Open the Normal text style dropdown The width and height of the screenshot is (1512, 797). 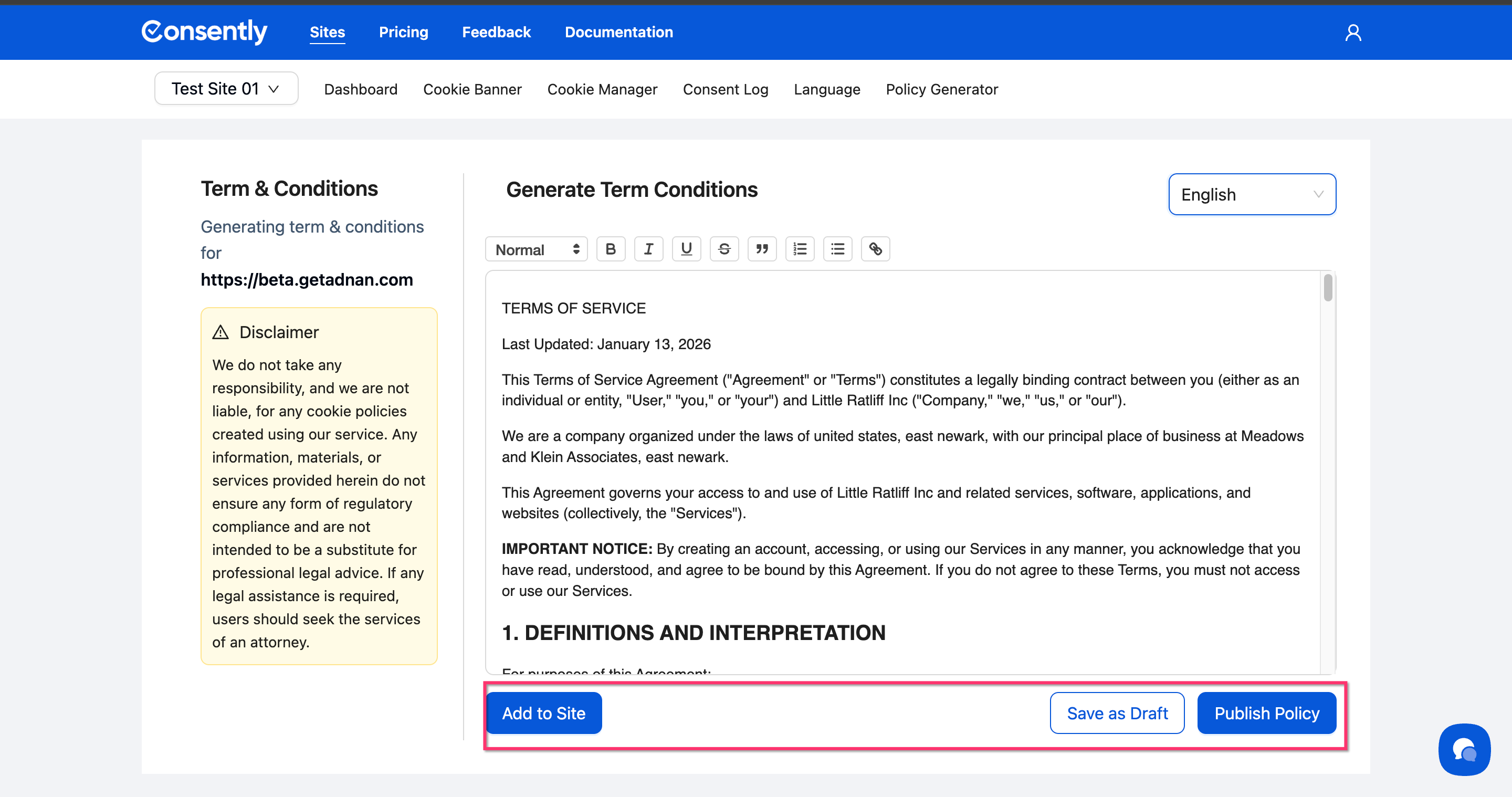[537, 249]
